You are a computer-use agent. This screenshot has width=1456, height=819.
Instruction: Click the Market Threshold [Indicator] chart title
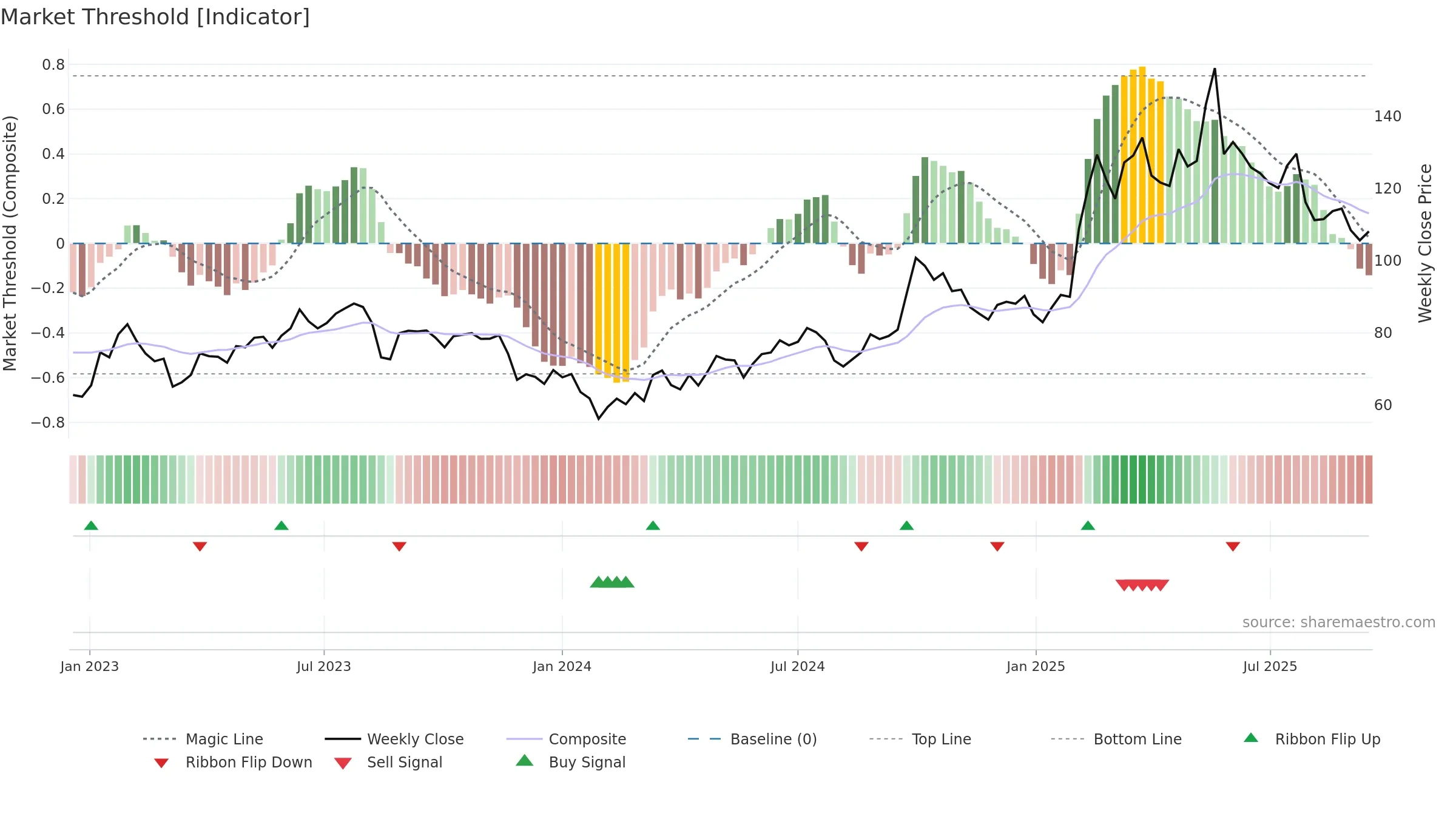(x=155, y=17)
